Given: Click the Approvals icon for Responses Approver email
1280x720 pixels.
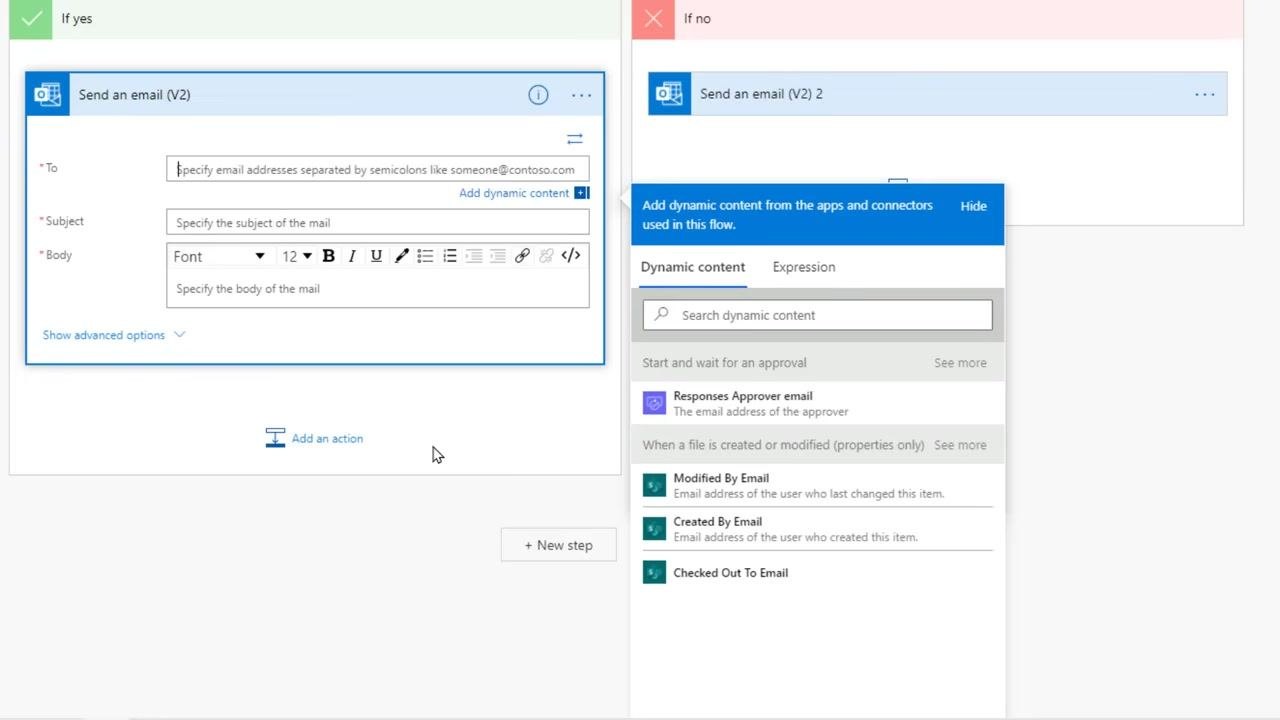Looking at the screenshot, I should (654, 403).
